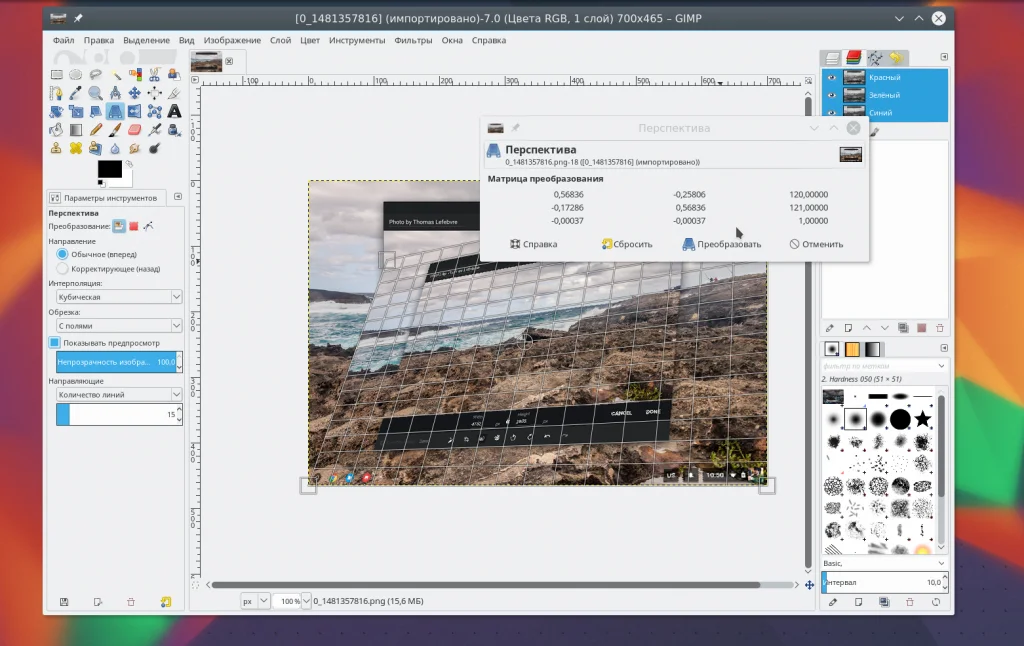
Task: Select the Zoom magnifier tool
Action: tap(96, 93)
